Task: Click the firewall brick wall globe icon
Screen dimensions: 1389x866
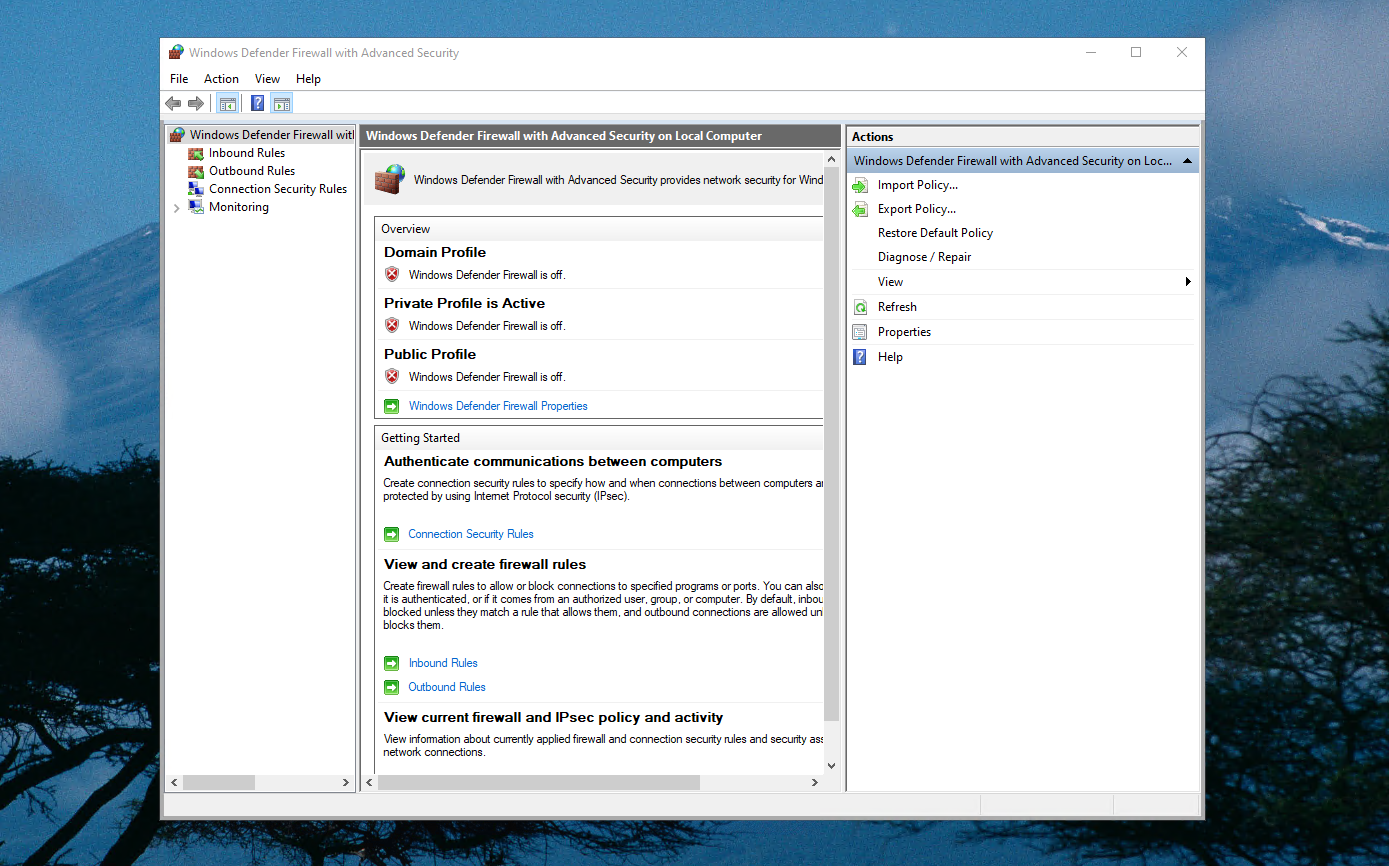Action: coord(390,179)
